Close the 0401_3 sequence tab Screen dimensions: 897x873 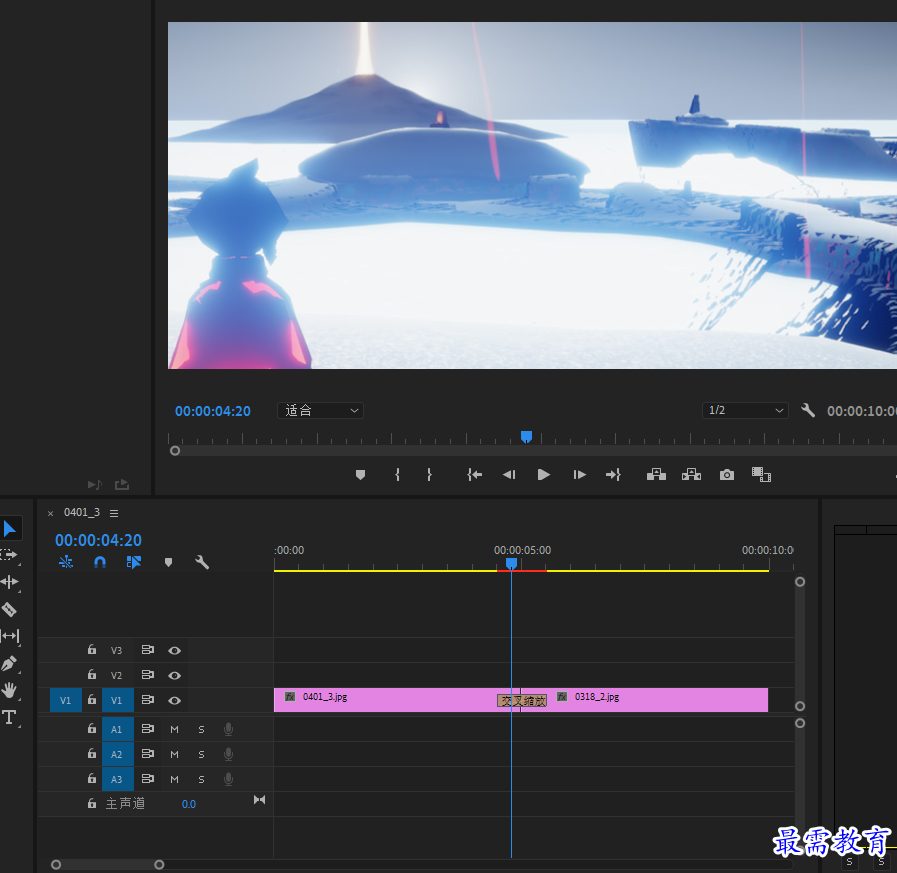click(50, 513)
